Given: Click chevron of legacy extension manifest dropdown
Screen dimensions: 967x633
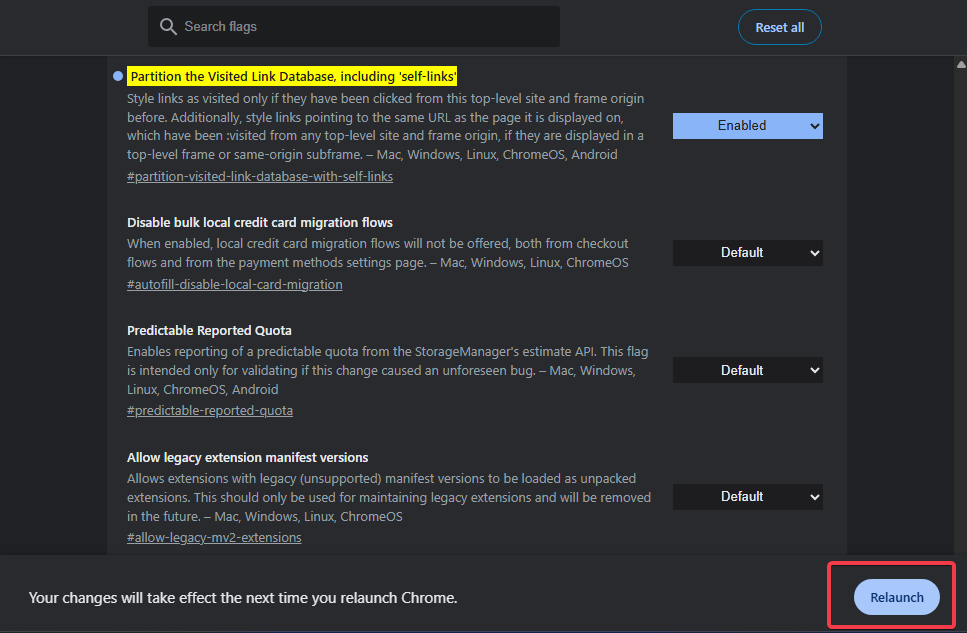Looking at the screenshot, I should 814,497.
